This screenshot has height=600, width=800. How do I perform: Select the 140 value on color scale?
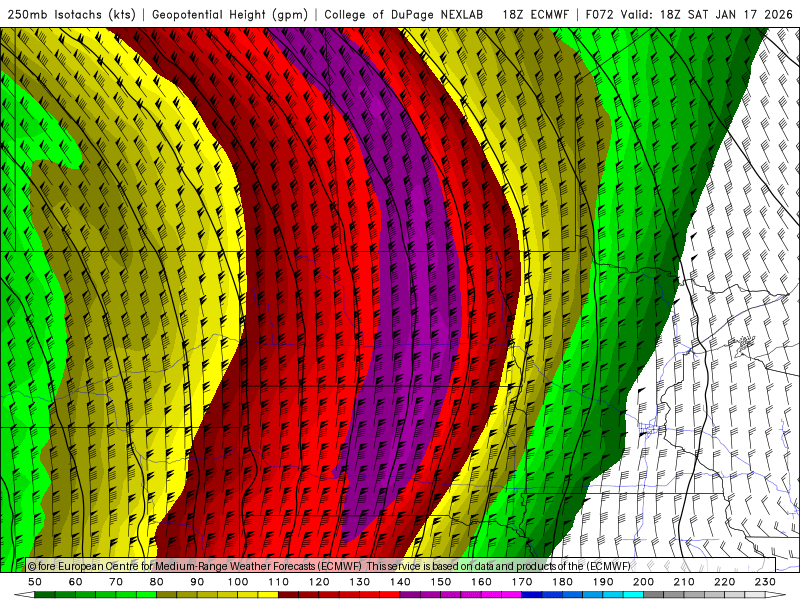click(x=400, y=582)
